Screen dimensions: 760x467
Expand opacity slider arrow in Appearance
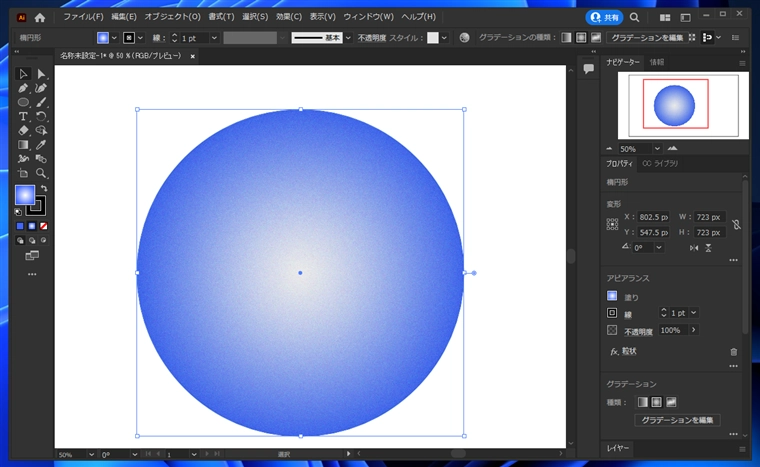694,330
